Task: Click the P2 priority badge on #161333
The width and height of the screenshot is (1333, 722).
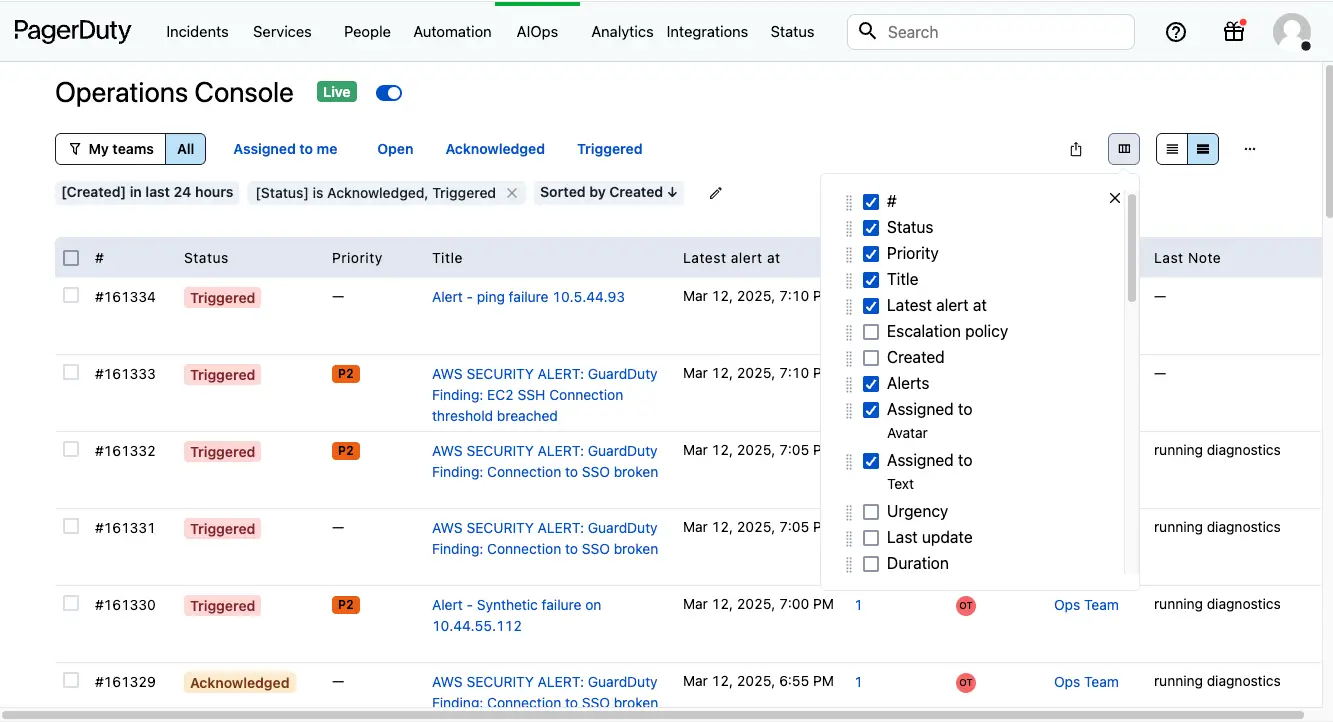Action: coord(346,374)
